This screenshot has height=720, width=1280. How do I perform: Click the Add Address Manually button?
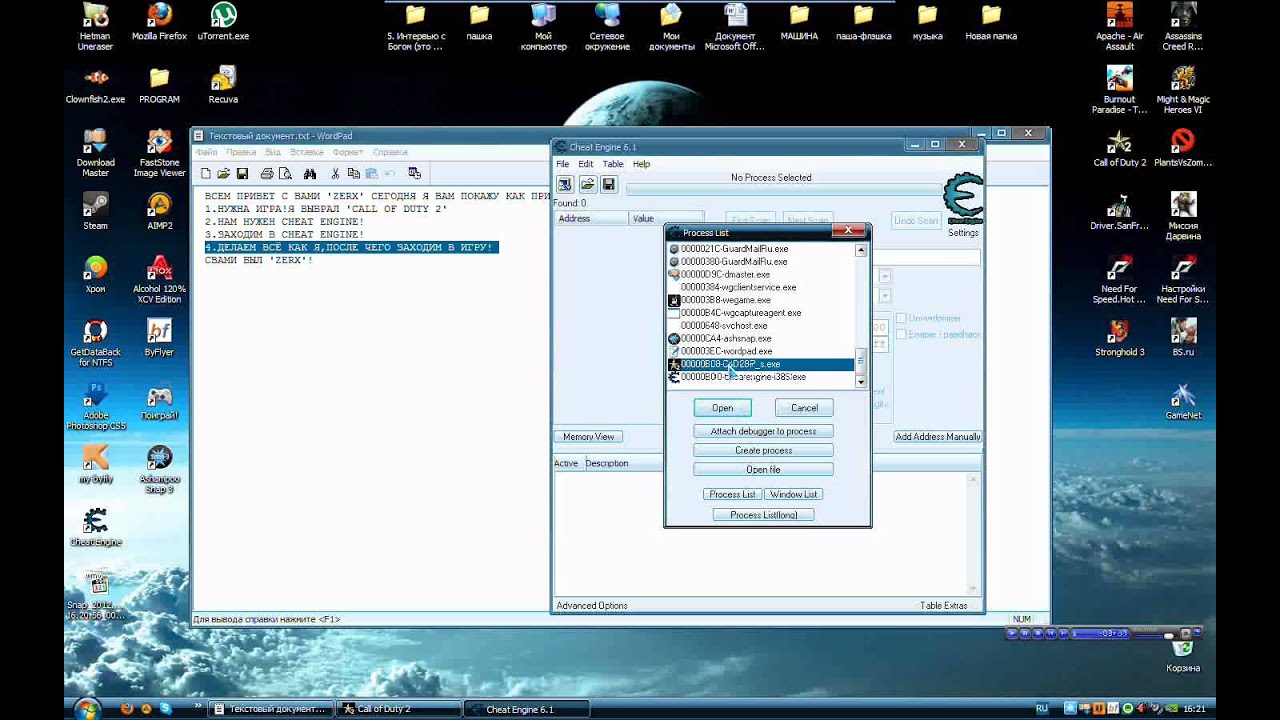tap(938, 437)
